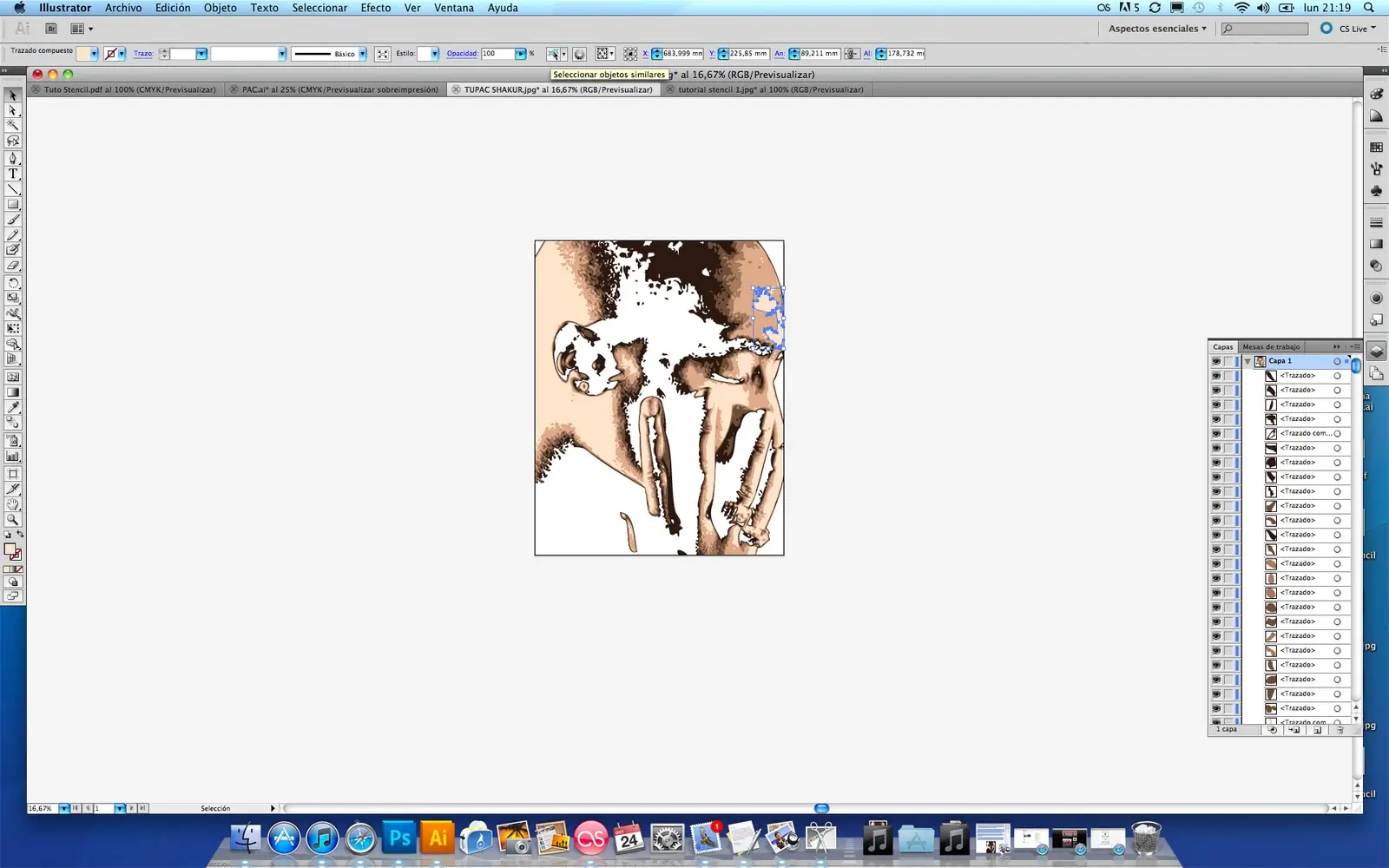This screenshot has width=1389, height=868.
Task: Switch to tutorial stencil 1.jpg tab
Action: pos(766,89)
